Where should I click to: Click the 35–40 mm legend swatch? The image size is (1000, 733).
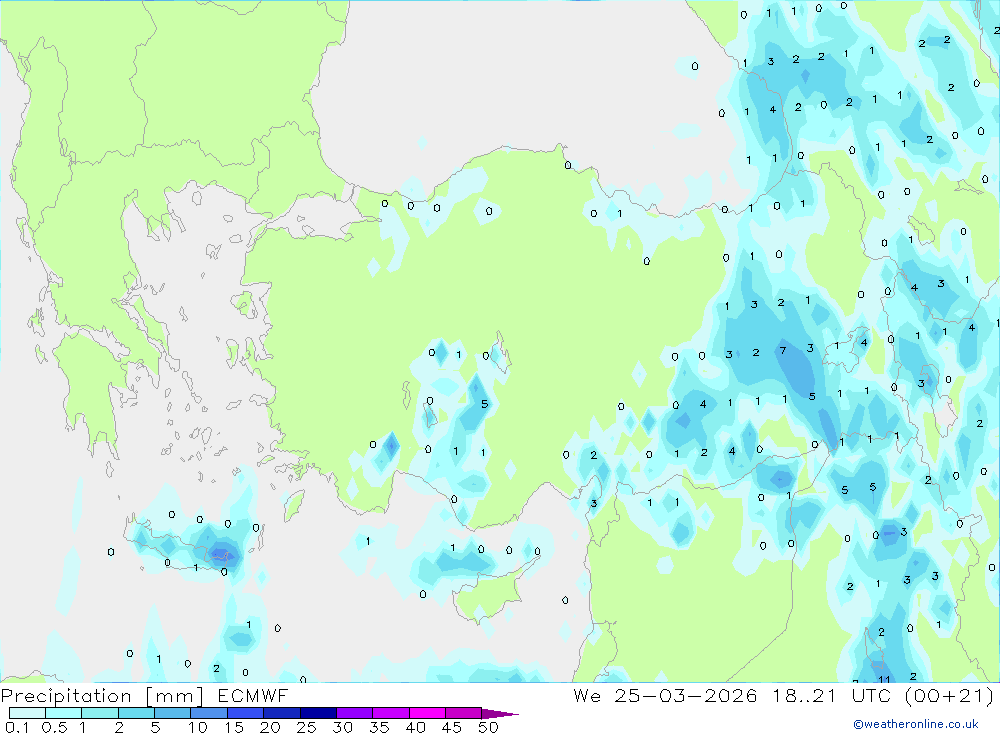(391, 713)
